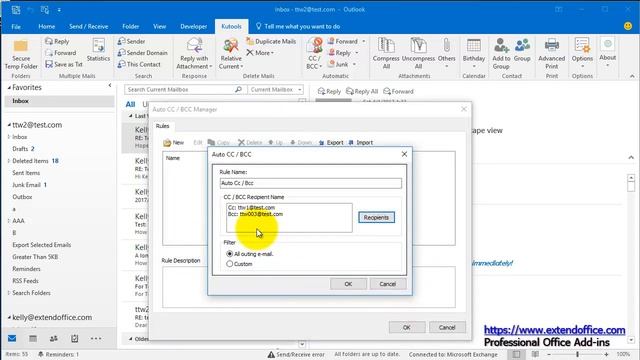Image resolution: width=640 pixels, height=360 pixels.
Task: Open Automatic Forward dropdown arrow
Action: tap(364, 41)
